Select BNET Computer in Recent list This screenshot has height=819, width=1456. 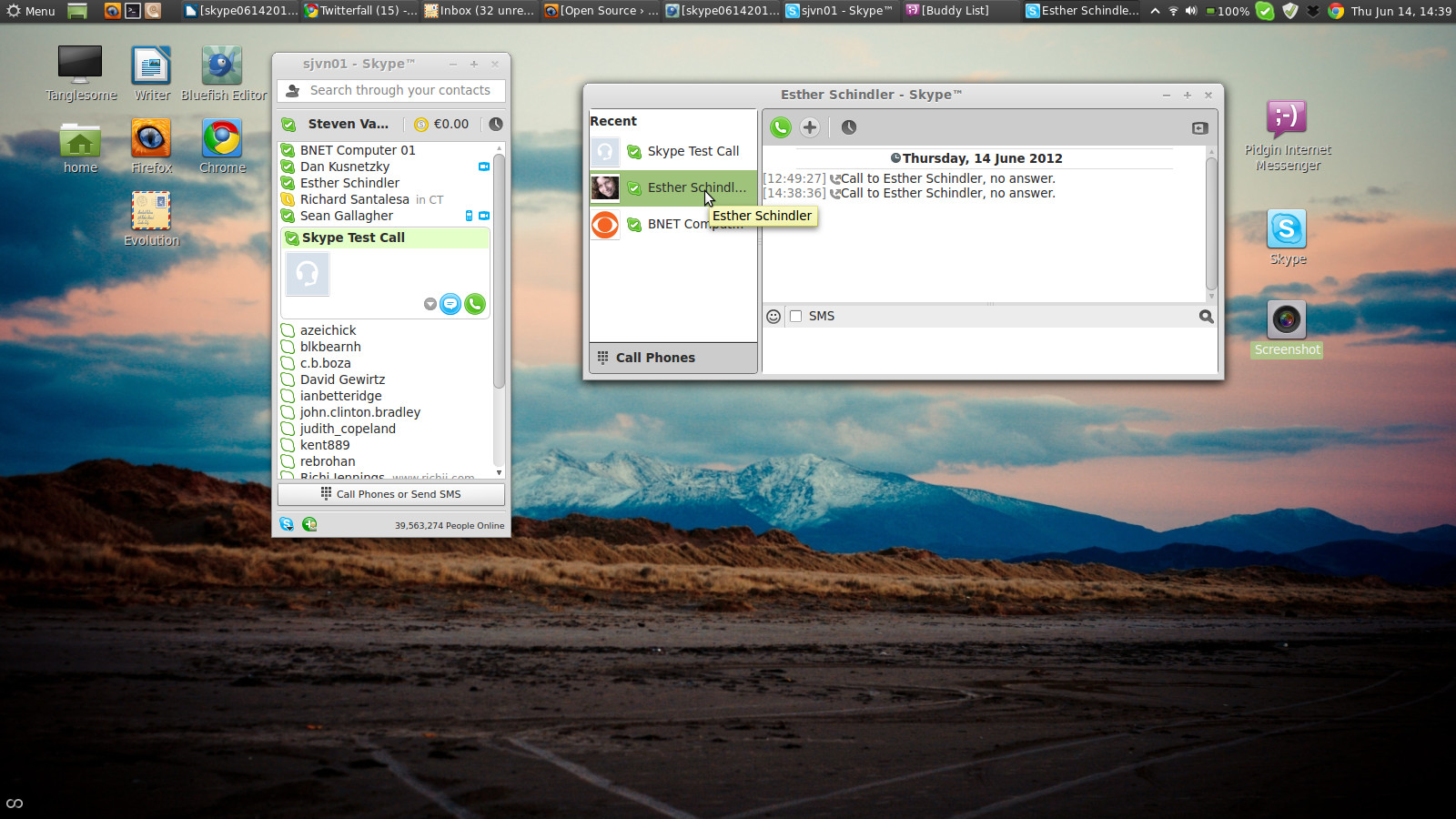pyautogui.click(x=673, y=224)
